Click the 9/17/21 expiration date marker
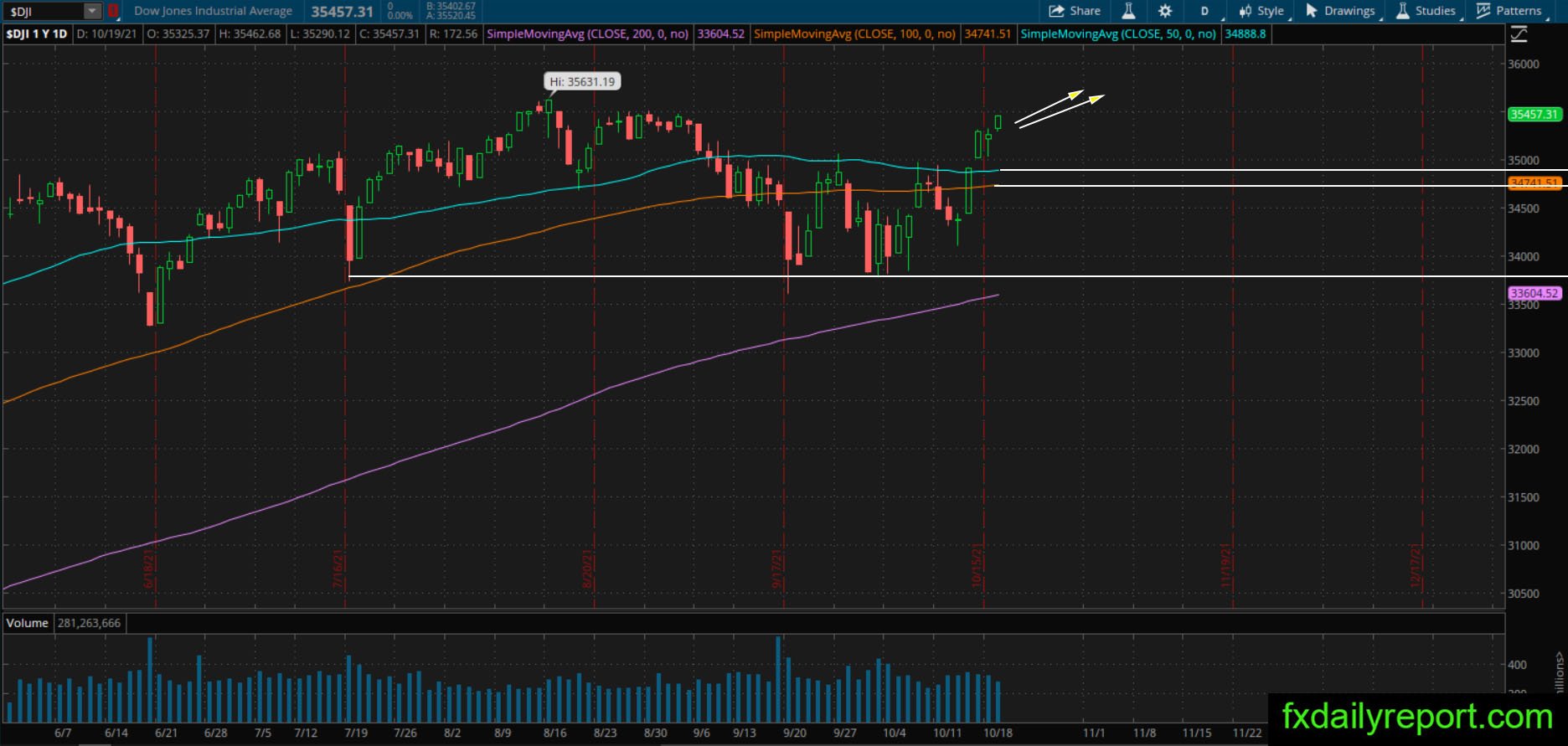 click(x=777, y=569)
